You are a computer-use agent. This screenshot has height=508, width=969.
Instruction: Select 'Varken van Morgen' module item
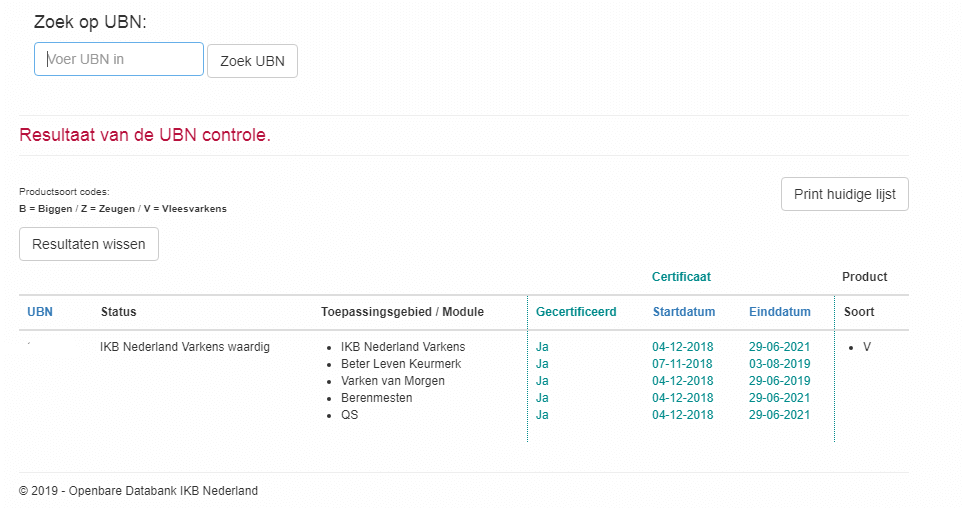pyautogui.click(x=393, y=381)
